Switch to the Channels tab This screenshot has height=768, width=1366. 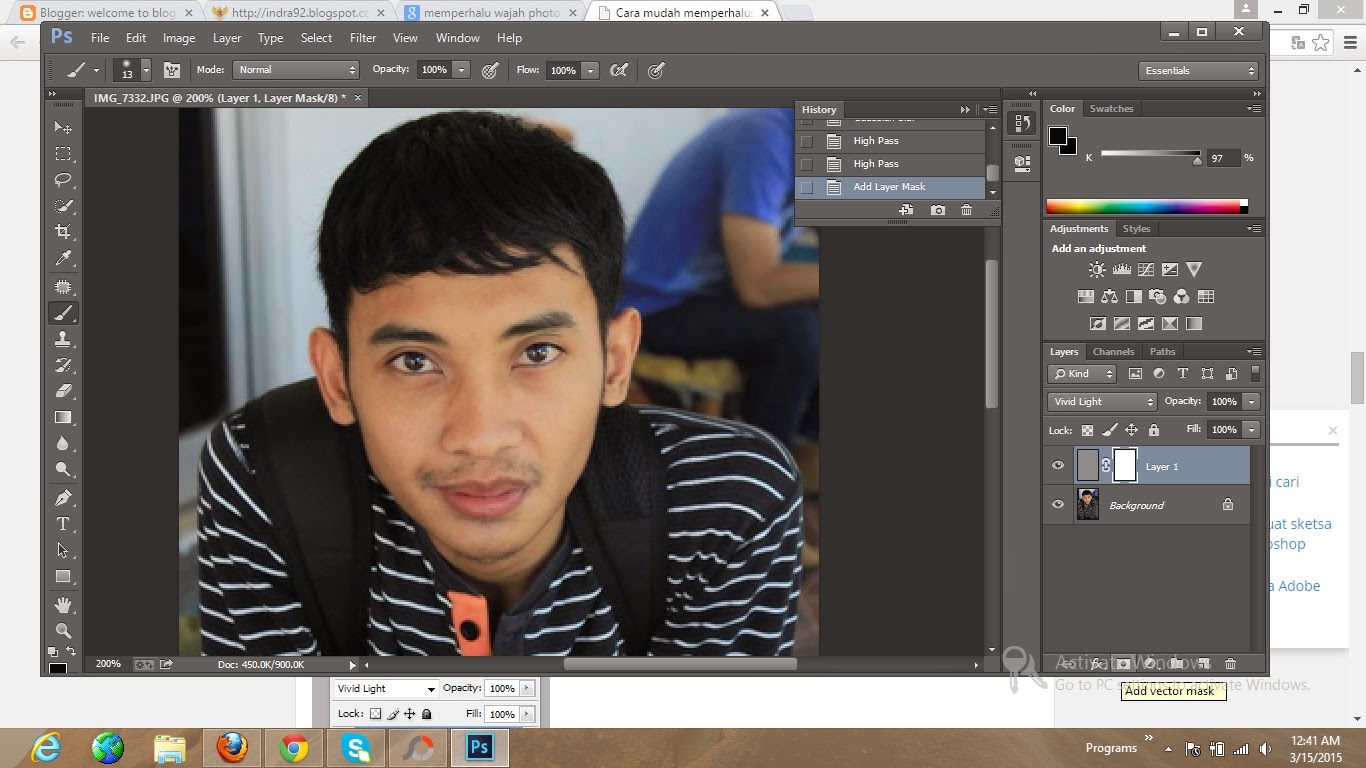click(1113, 352)
